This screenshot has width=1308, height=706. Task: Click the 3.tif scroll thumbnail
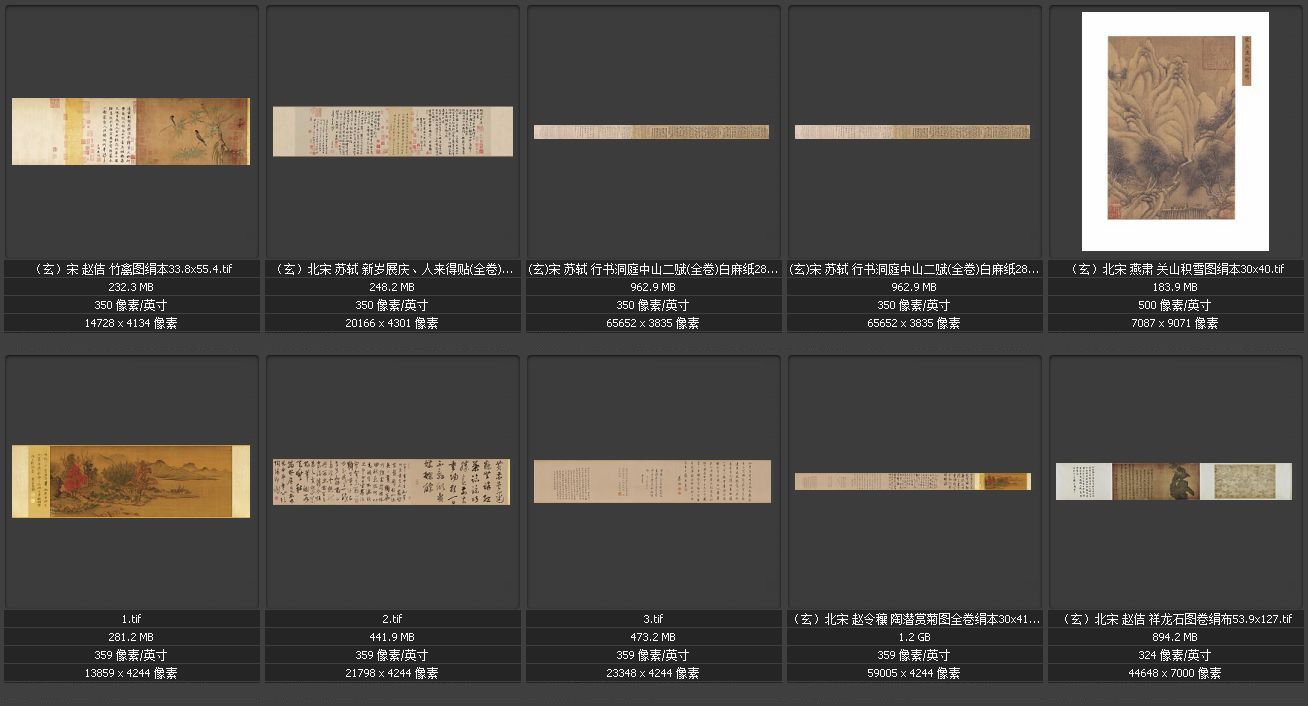click(x=653, y=481)
